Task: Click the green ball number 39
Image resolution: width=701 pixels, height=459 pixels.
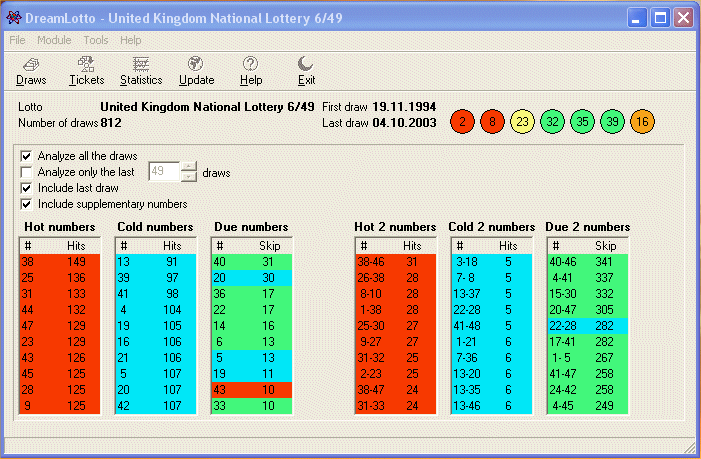Action: (x=612, y=122)
